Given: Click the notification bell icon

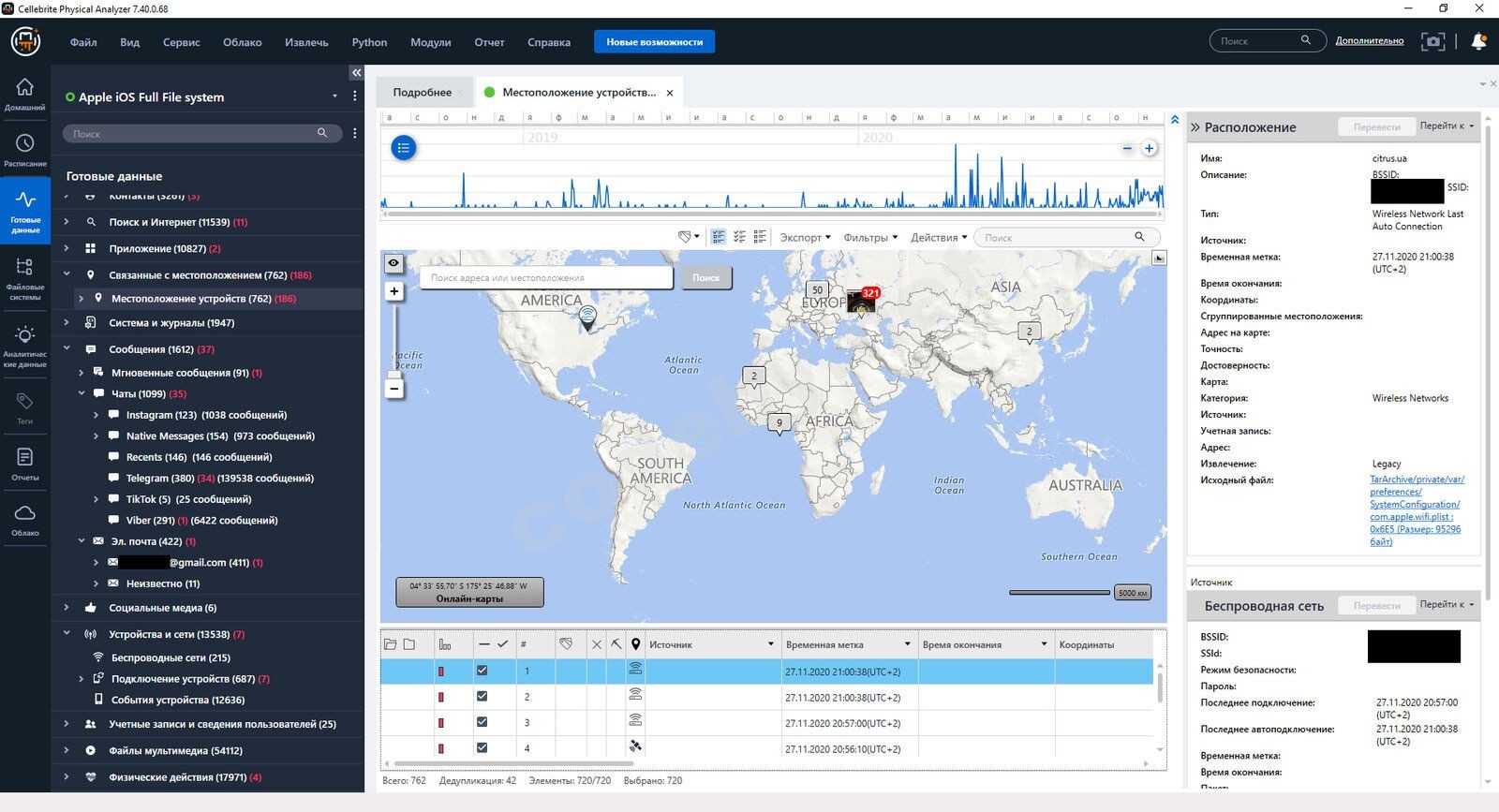Looking at the screenshot, I should 1478,41.
